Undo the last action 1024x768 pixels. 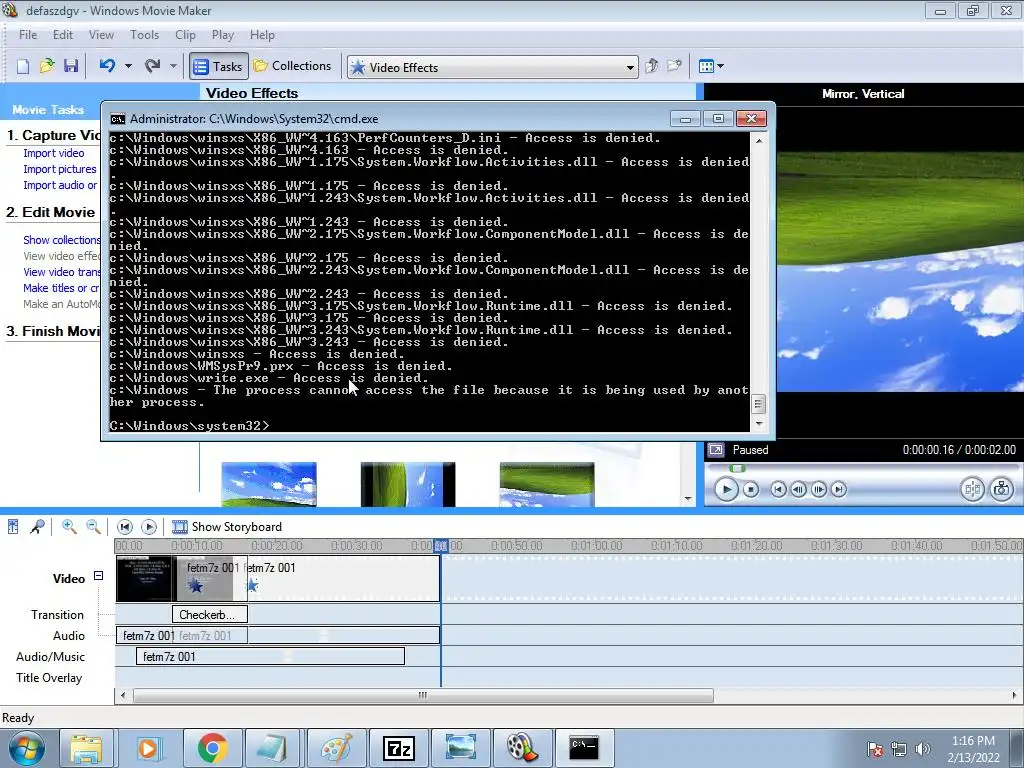pos(107,66)
